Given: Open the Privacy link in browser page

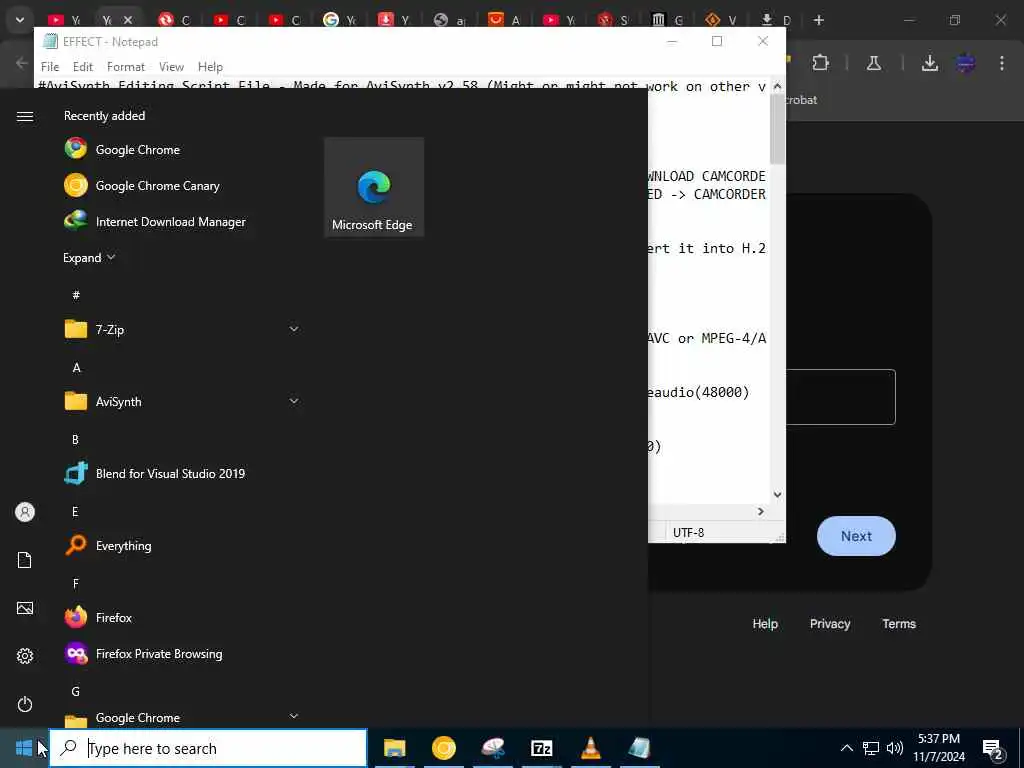Looking at the screenshot, I should point(830,624).
